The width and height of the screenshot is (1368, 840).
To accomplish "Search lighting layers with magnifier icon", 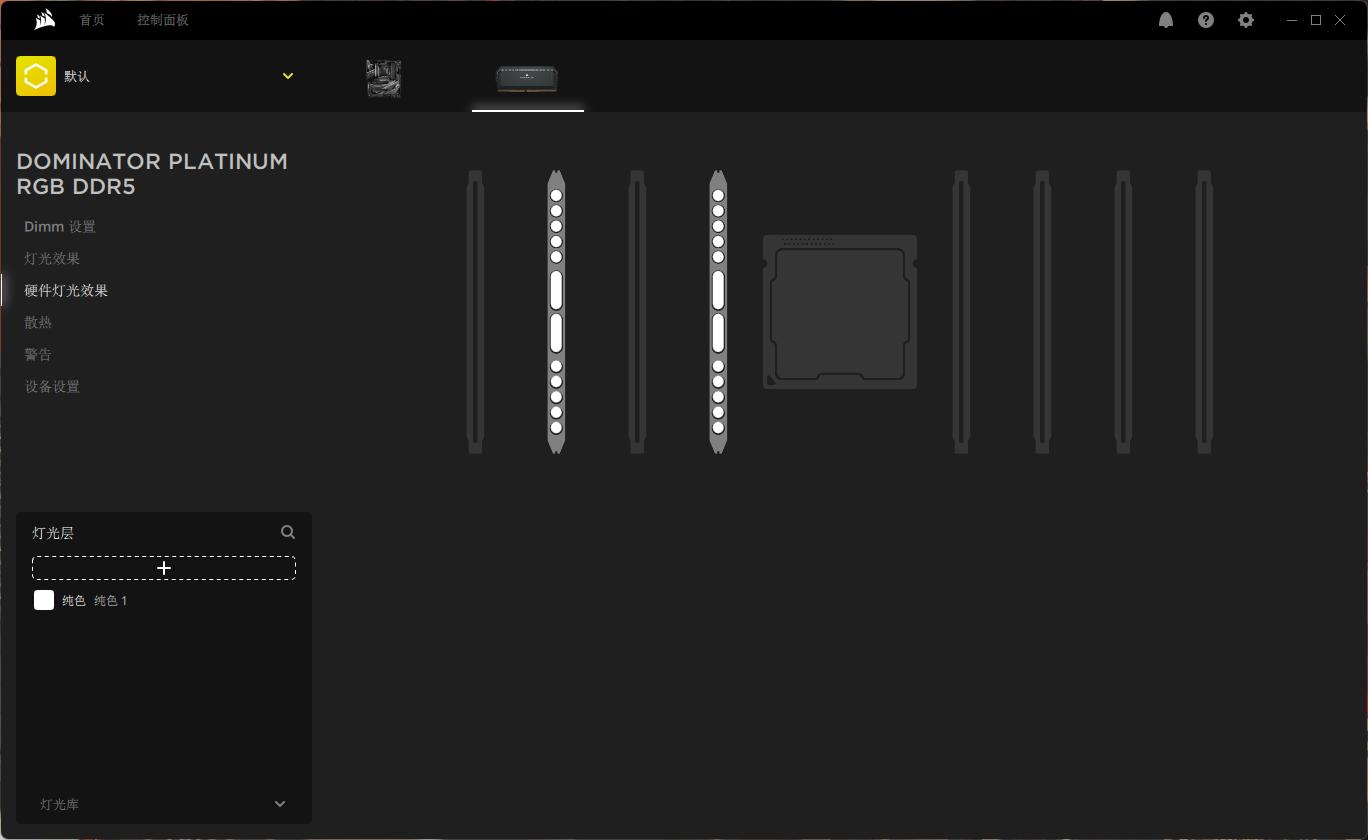I will pos(288,532).
